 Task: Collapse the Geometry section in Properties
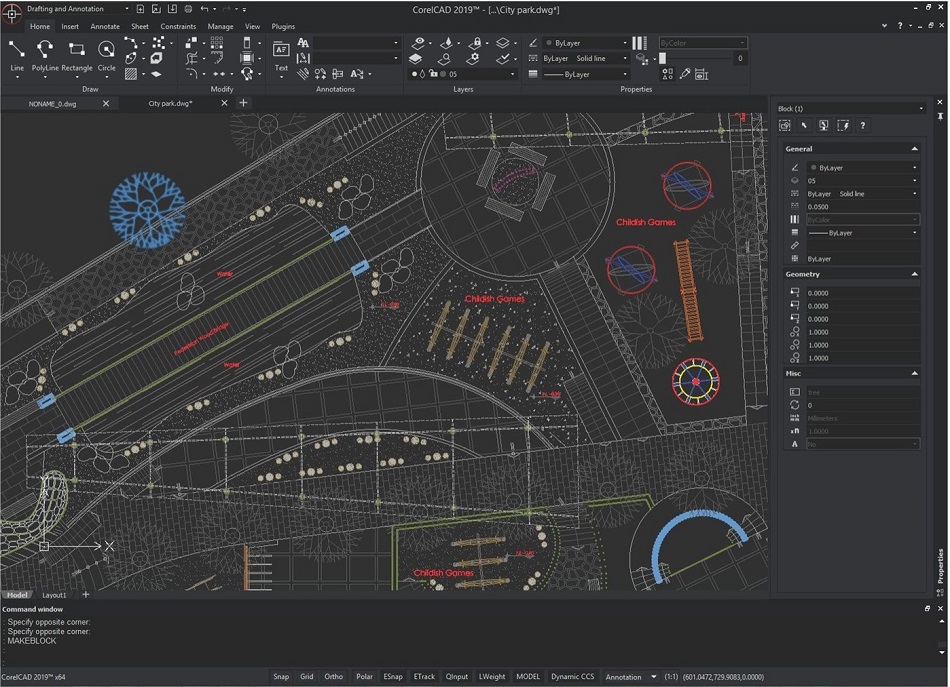(x=914, y=274)
